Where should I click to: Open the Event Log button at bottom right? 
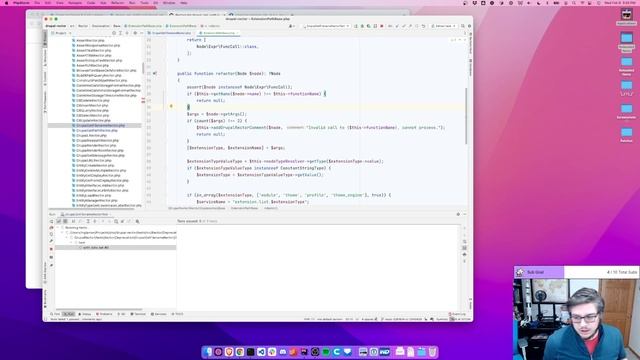458,314
